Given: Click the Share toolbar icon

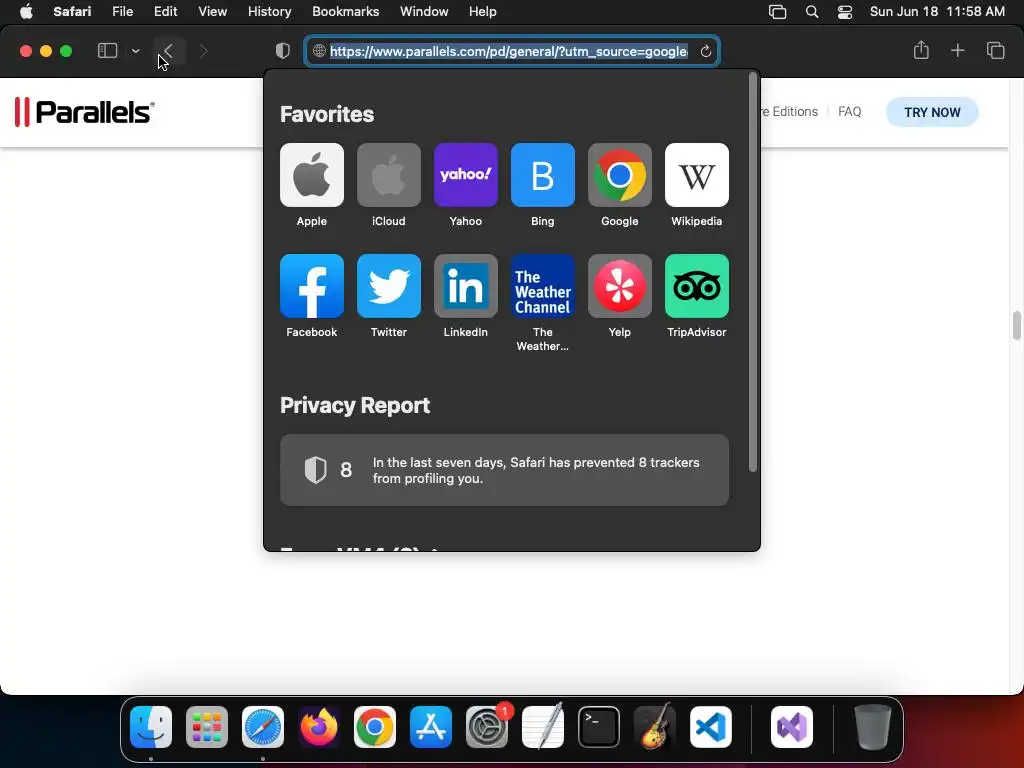Looking at the screenshot, I should pyautogui.click(x=921, y=50).
